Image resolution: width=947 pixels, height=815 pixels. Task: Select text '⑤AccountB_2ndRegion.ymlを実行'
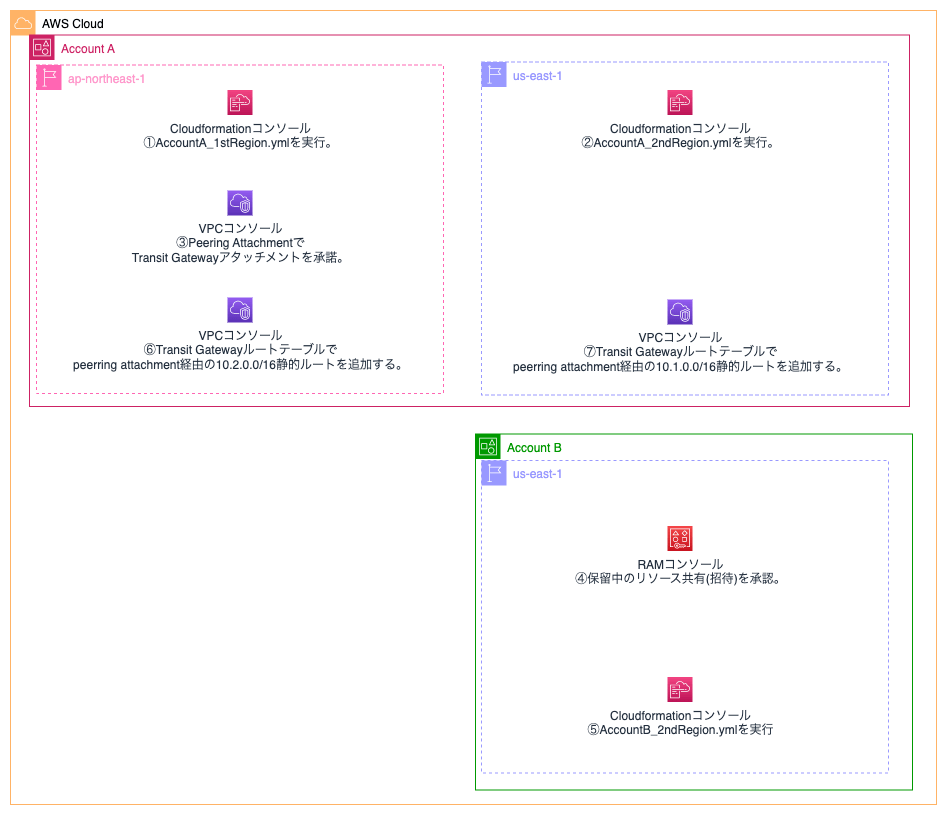point(680,730)
